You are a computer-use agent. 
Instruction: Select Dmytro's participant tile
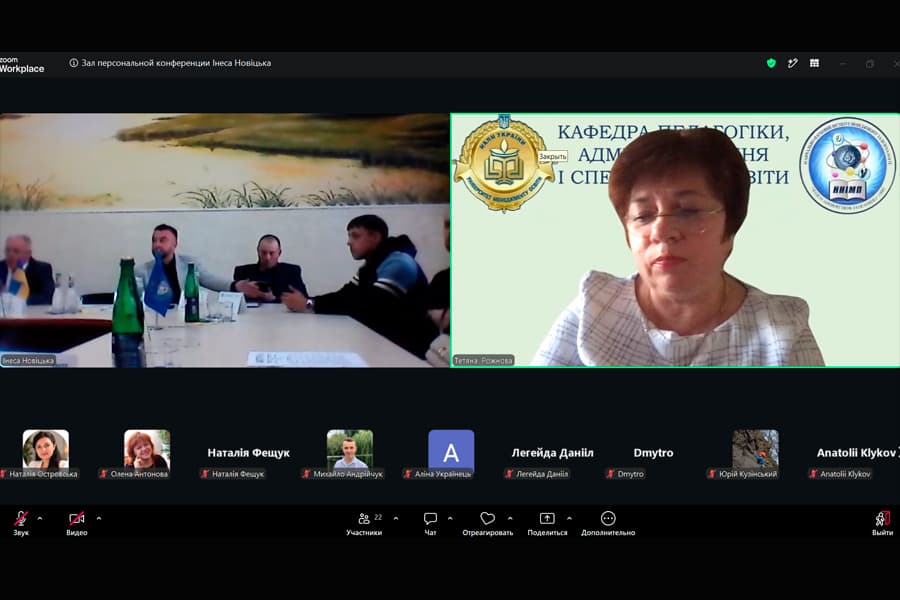654,453
